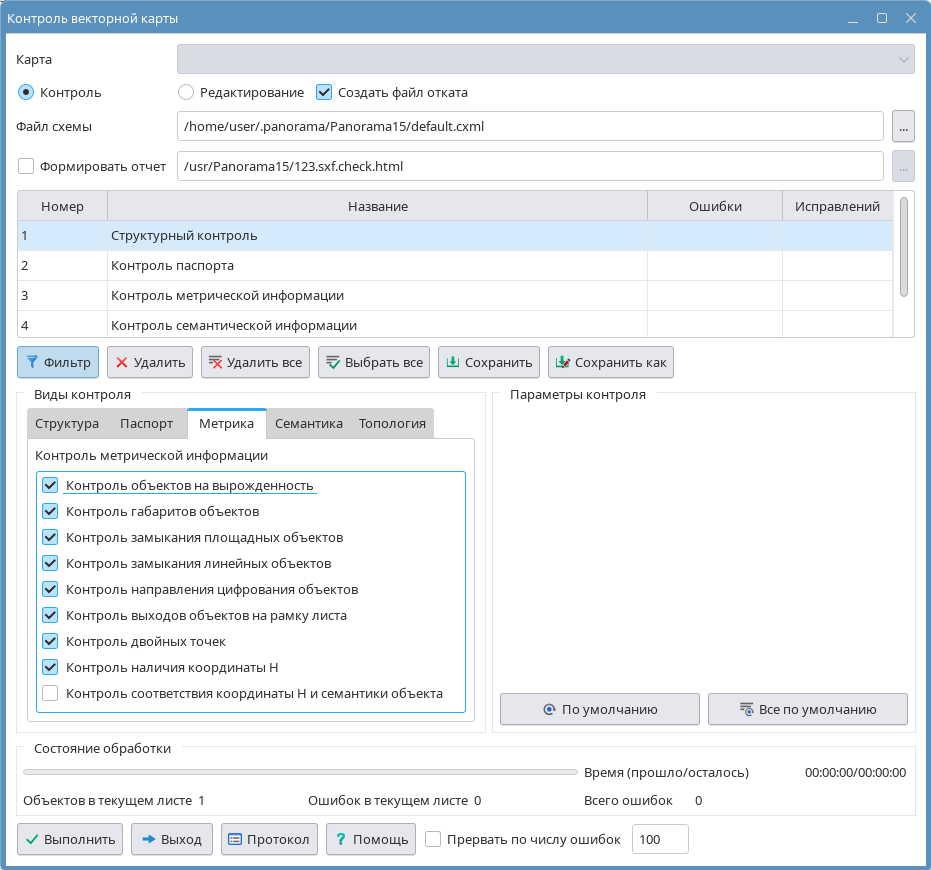Uncheck Контроль двойных точек
Image resolution: width=931 pixels, height=870 pixels.
[x=51, y=641]
